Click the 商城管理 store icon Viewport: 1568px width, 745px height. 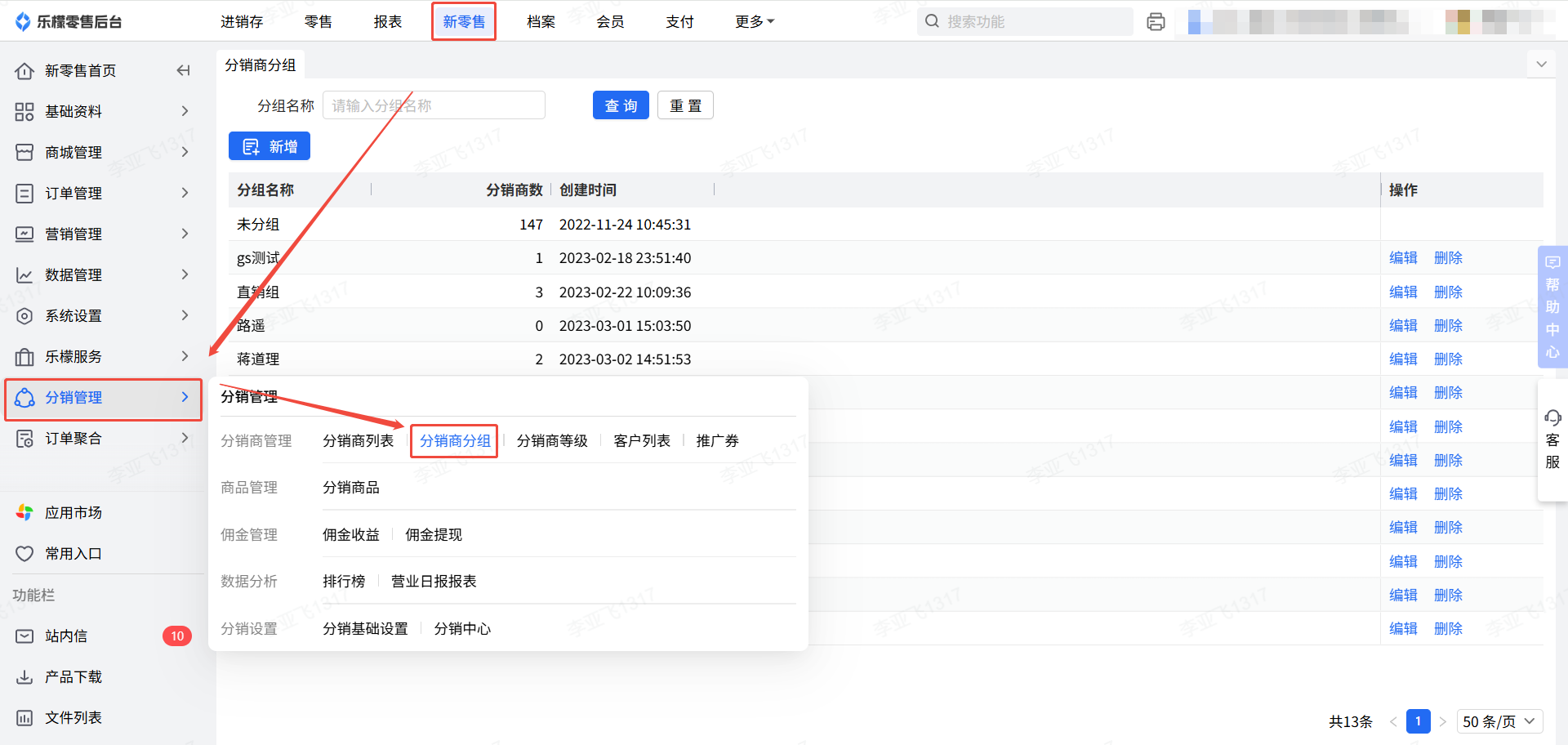[24, 153]
